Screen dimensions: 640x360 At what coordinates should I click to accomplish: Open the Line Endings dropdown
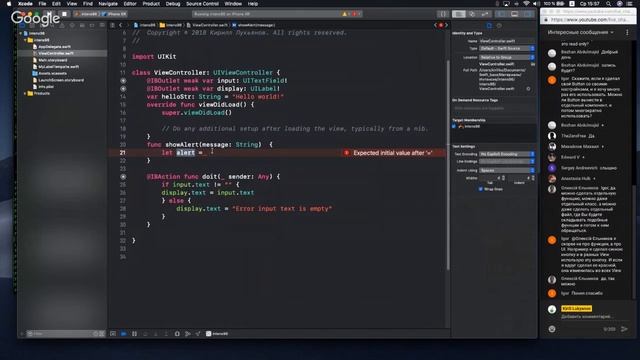507,162
